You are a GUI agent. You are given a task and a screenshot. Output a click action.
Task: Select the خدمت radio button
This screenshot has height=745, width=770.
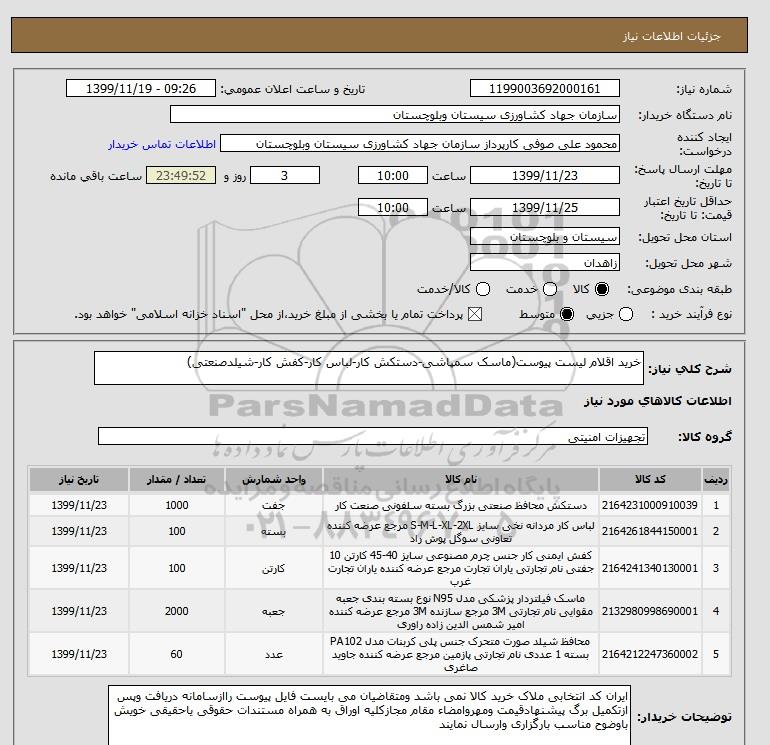[x=550, y=289]
